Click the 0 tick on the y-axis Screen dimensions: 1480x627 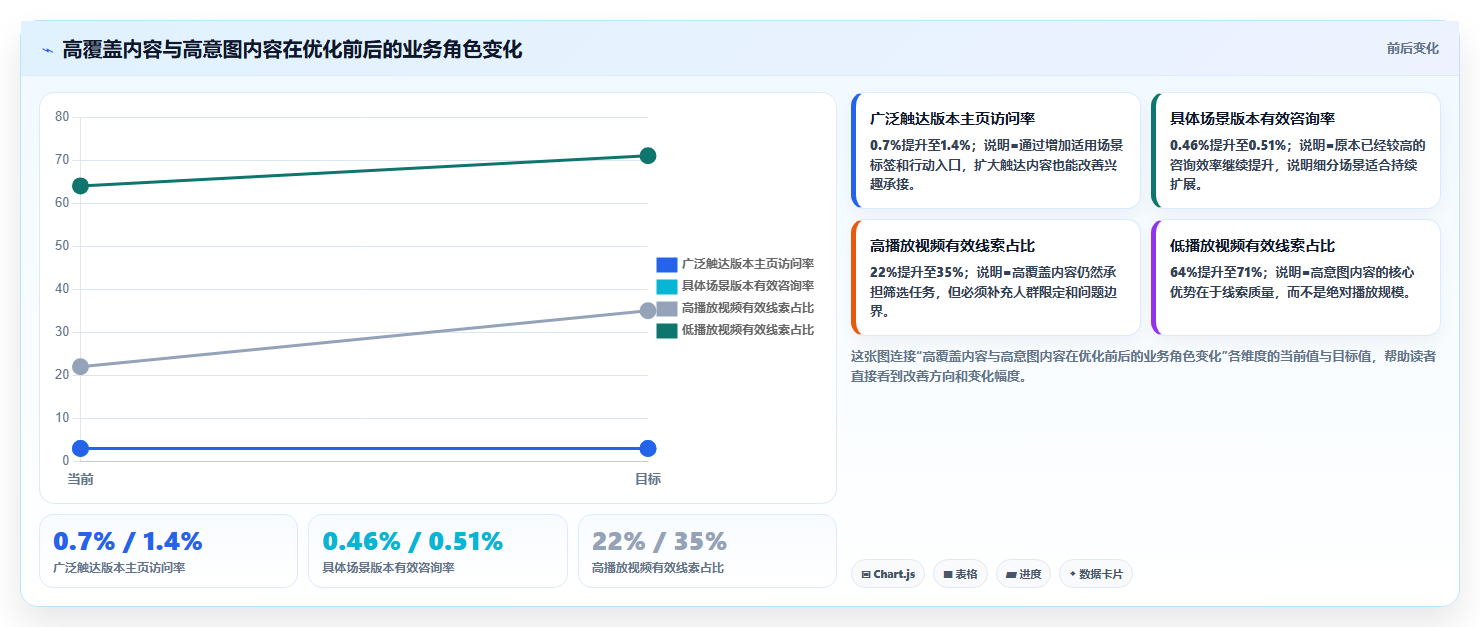coord(66,461)
